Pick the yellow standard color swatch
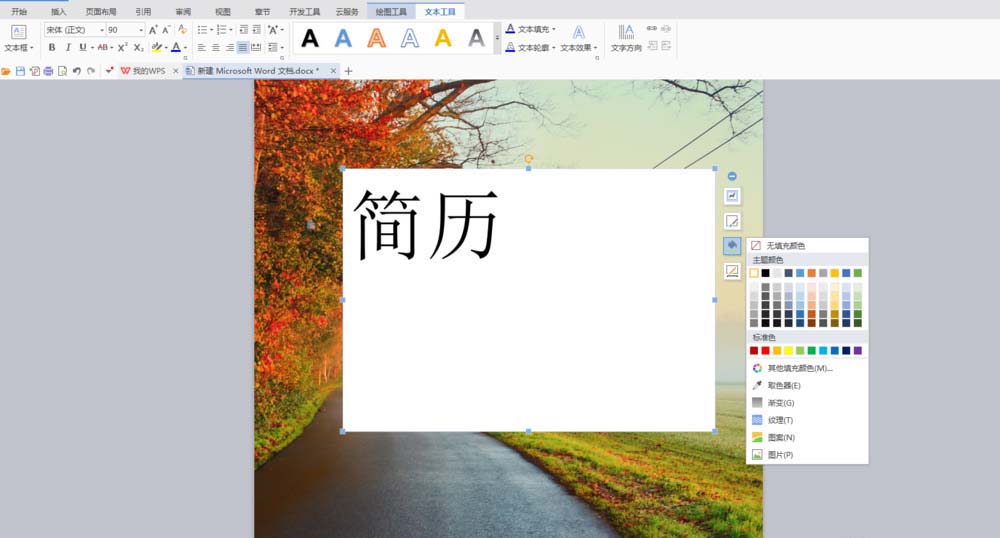Screen dimensions: 1000x538 click(x=788, y=351)
